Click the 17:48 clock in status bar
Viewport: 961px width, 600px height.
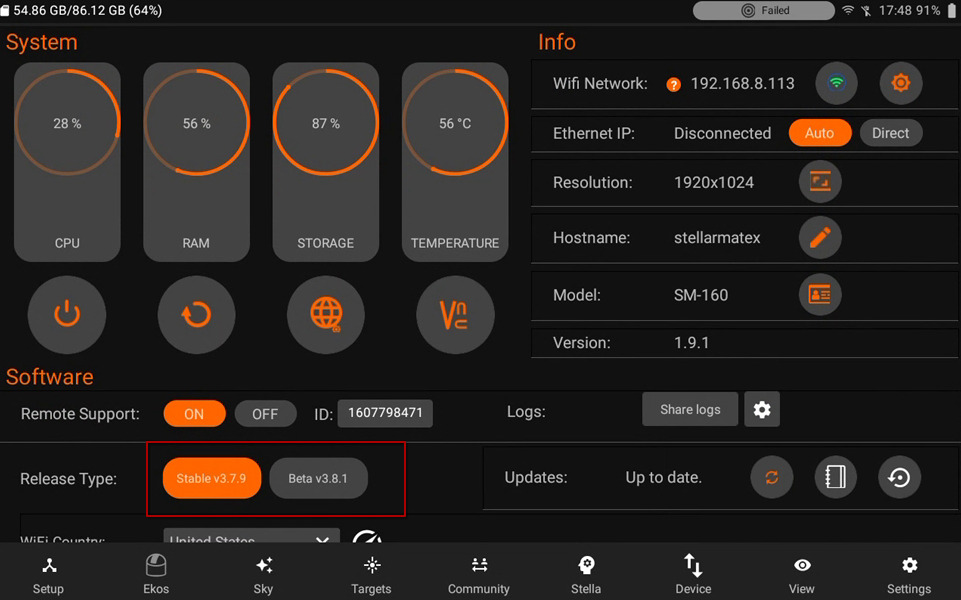point(894,10)
